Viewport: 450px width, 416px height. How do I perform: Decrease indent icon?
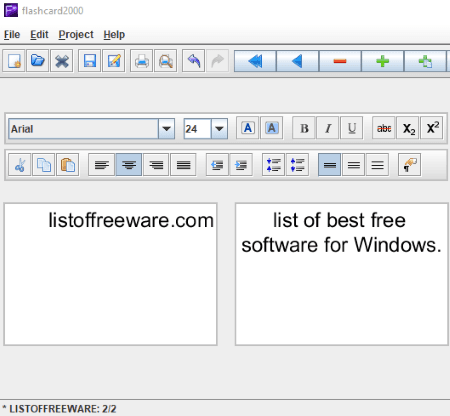coord(218,165)
